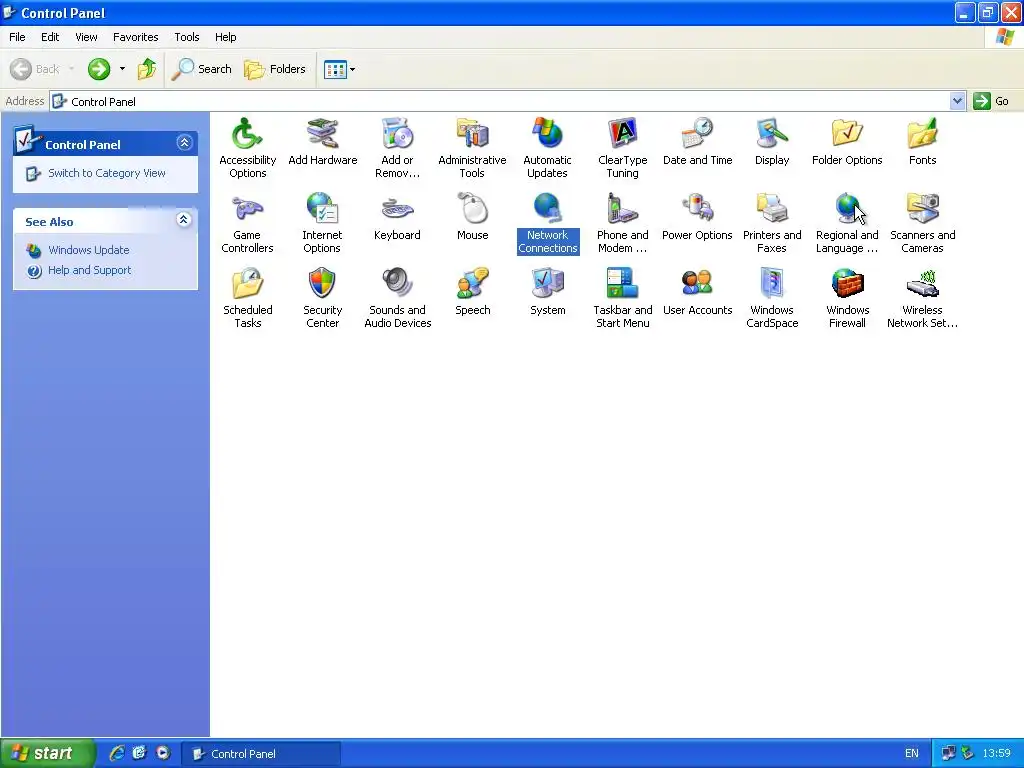The height and width of the screenshot is (768, 1024).
Task: Open the Address bar dropdown arrow
Action: [957, 101]
